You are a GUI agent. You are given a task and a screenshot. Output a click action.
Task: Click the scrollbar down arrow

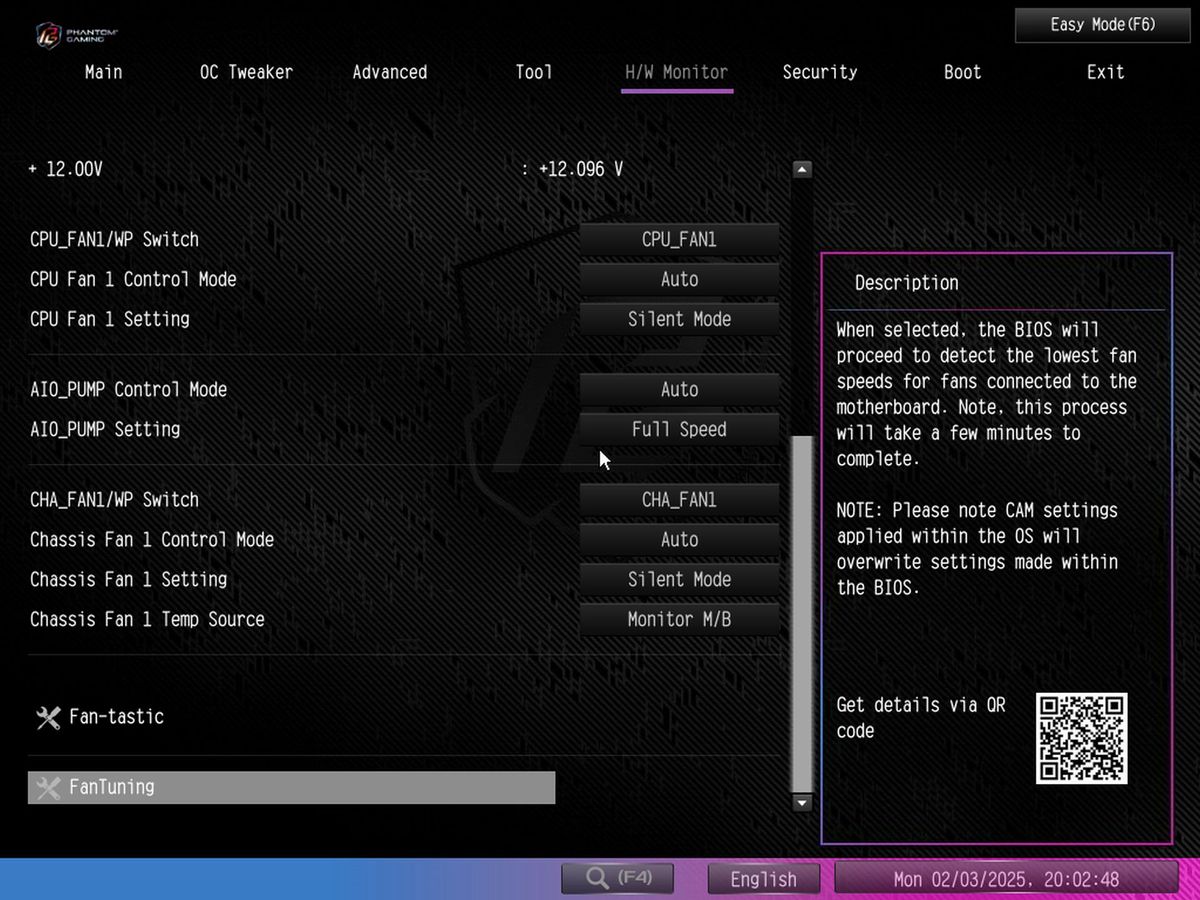[x=802, y=802]
